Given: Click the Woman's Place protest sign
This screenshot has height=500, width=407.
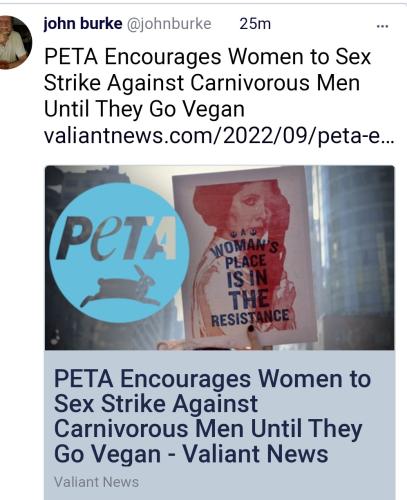Looking at the screenshot, I should click(x=245, y=257).
